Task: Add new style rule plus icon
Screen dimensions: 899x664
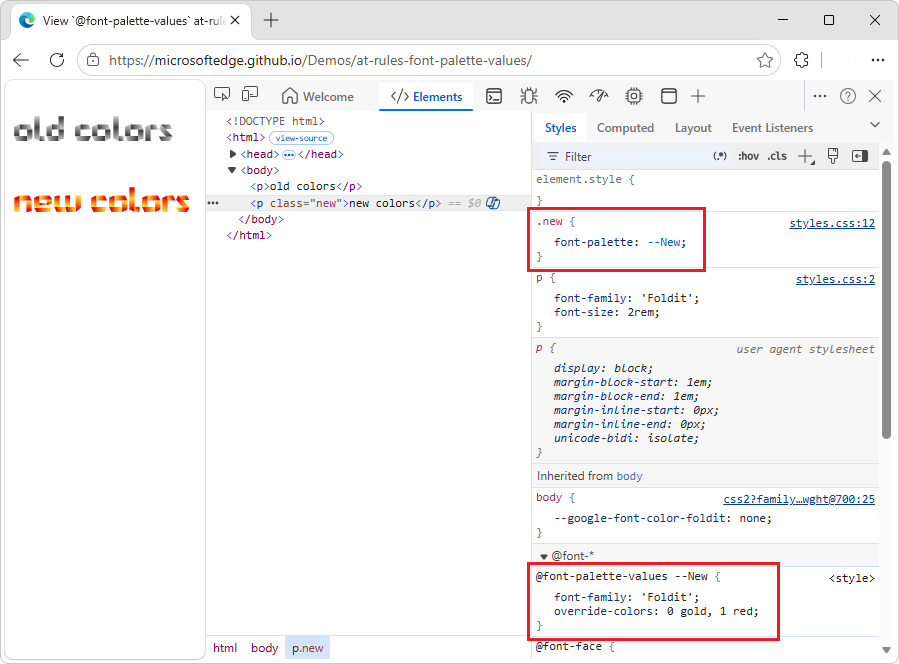Action: 806,156
